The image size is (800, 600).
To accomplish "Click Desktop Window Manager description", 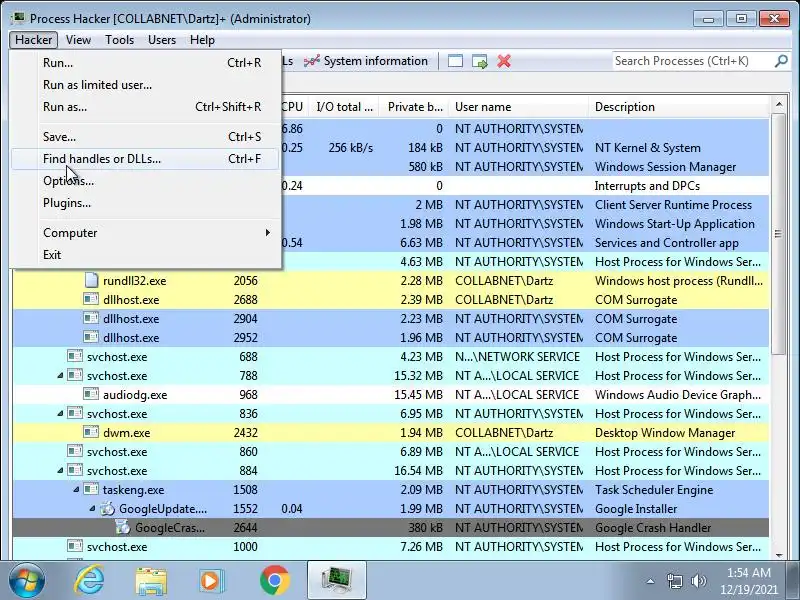I will pos(665,433).
